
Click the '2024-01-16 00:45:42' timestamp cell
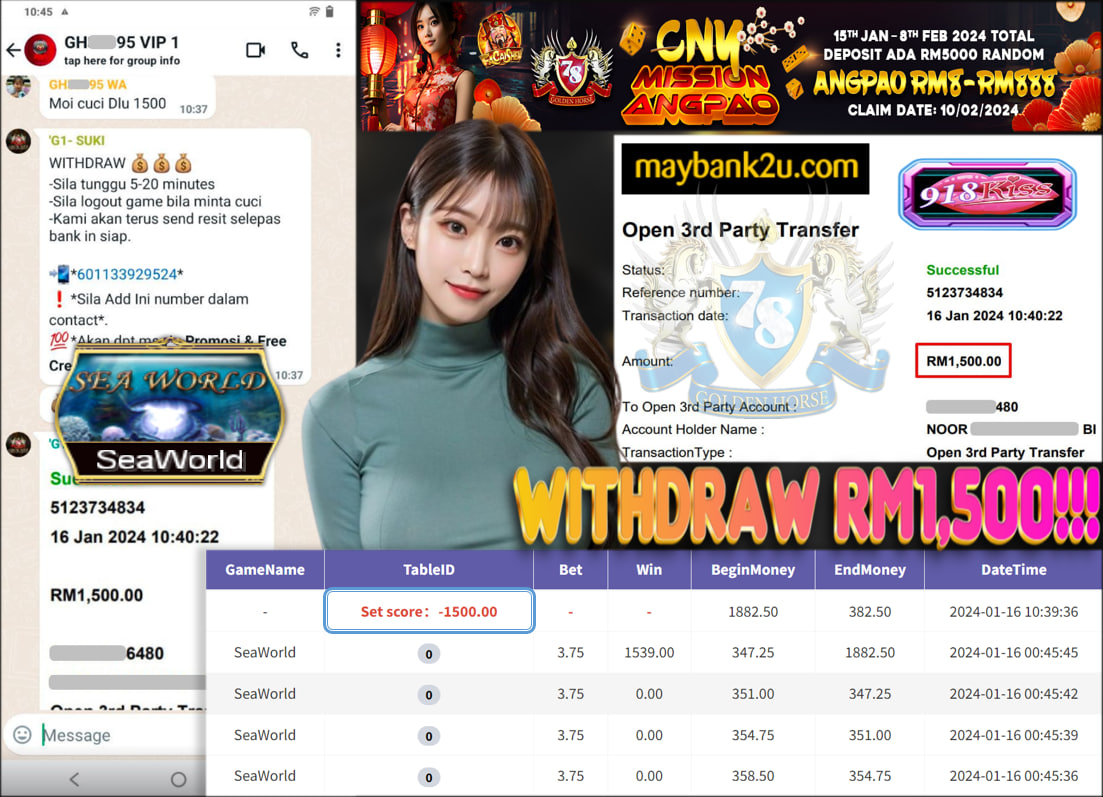1014,694
